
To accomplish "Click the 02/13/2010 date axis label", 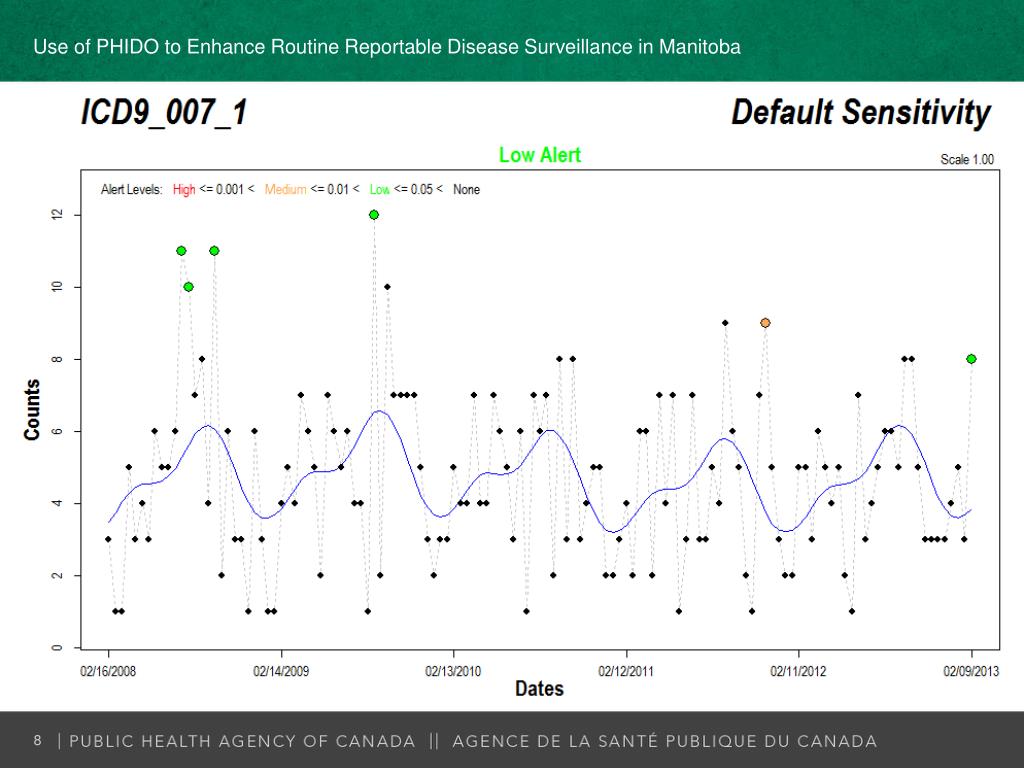I will click(453, 671).
